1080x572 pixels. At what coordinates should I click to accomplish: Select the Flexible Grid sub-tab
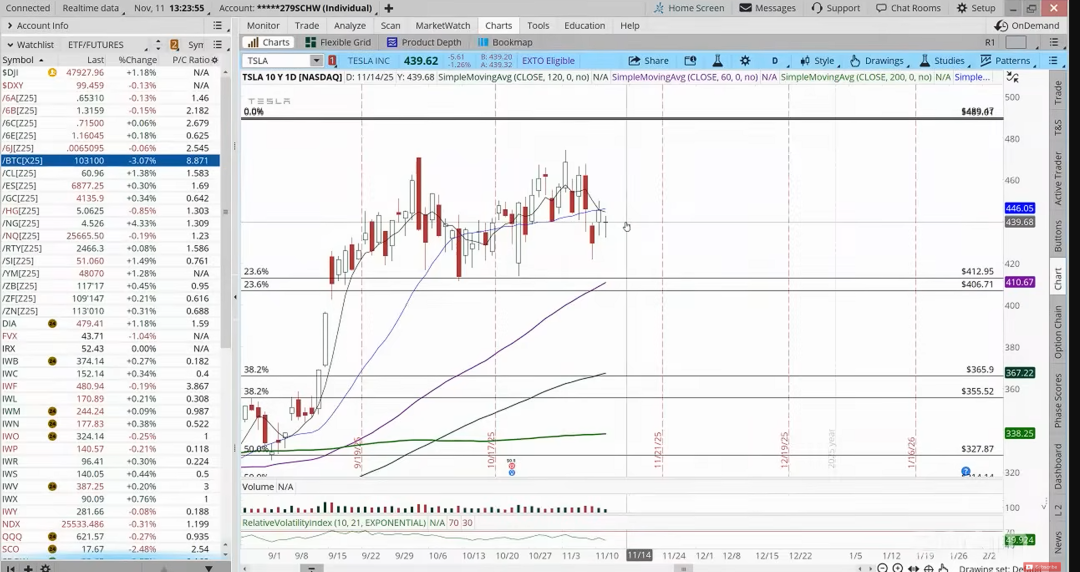(338, 42)
